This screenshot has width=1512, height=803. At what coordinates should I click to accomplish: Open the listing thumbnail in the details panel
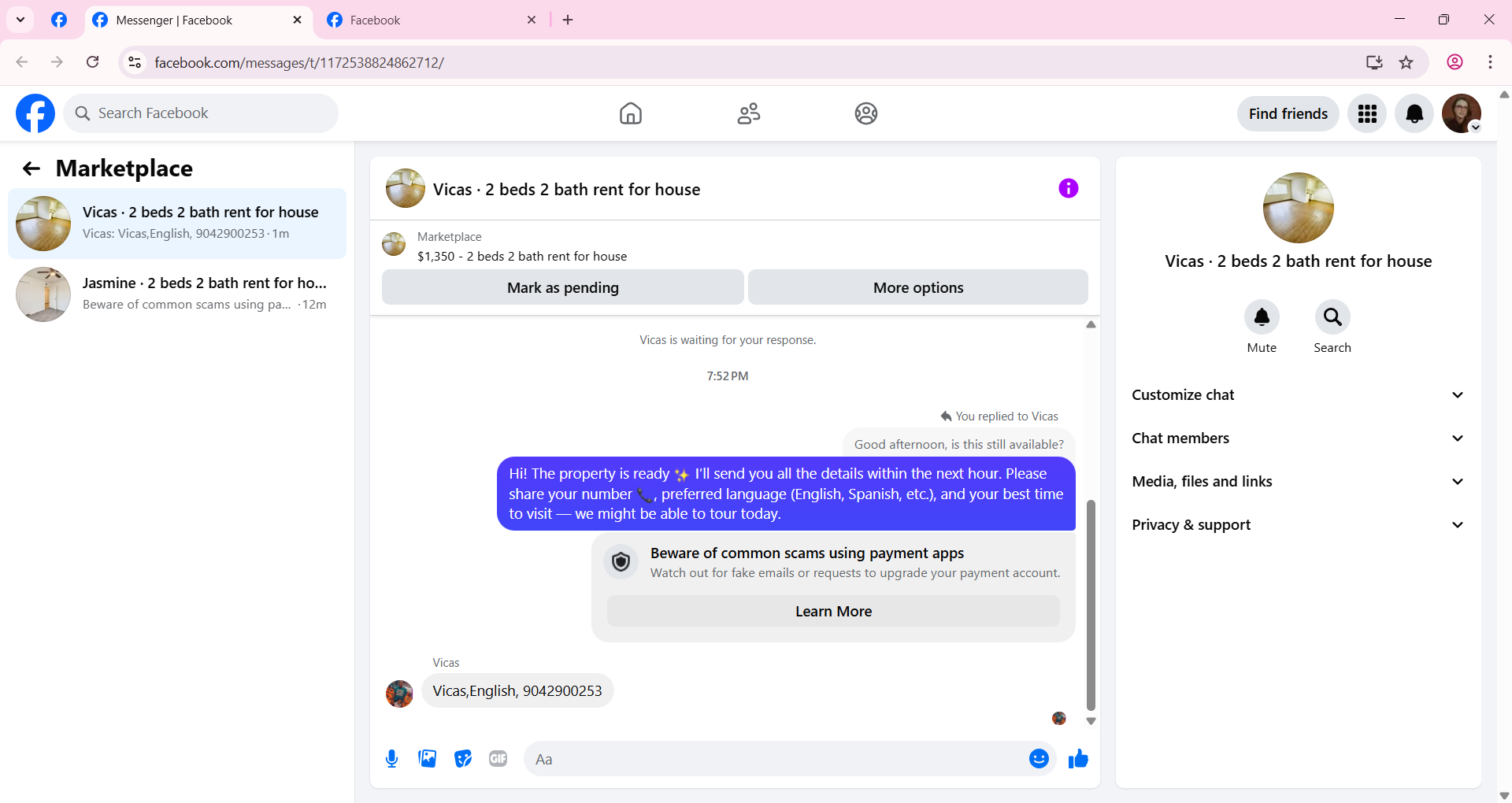(1298, 208)
